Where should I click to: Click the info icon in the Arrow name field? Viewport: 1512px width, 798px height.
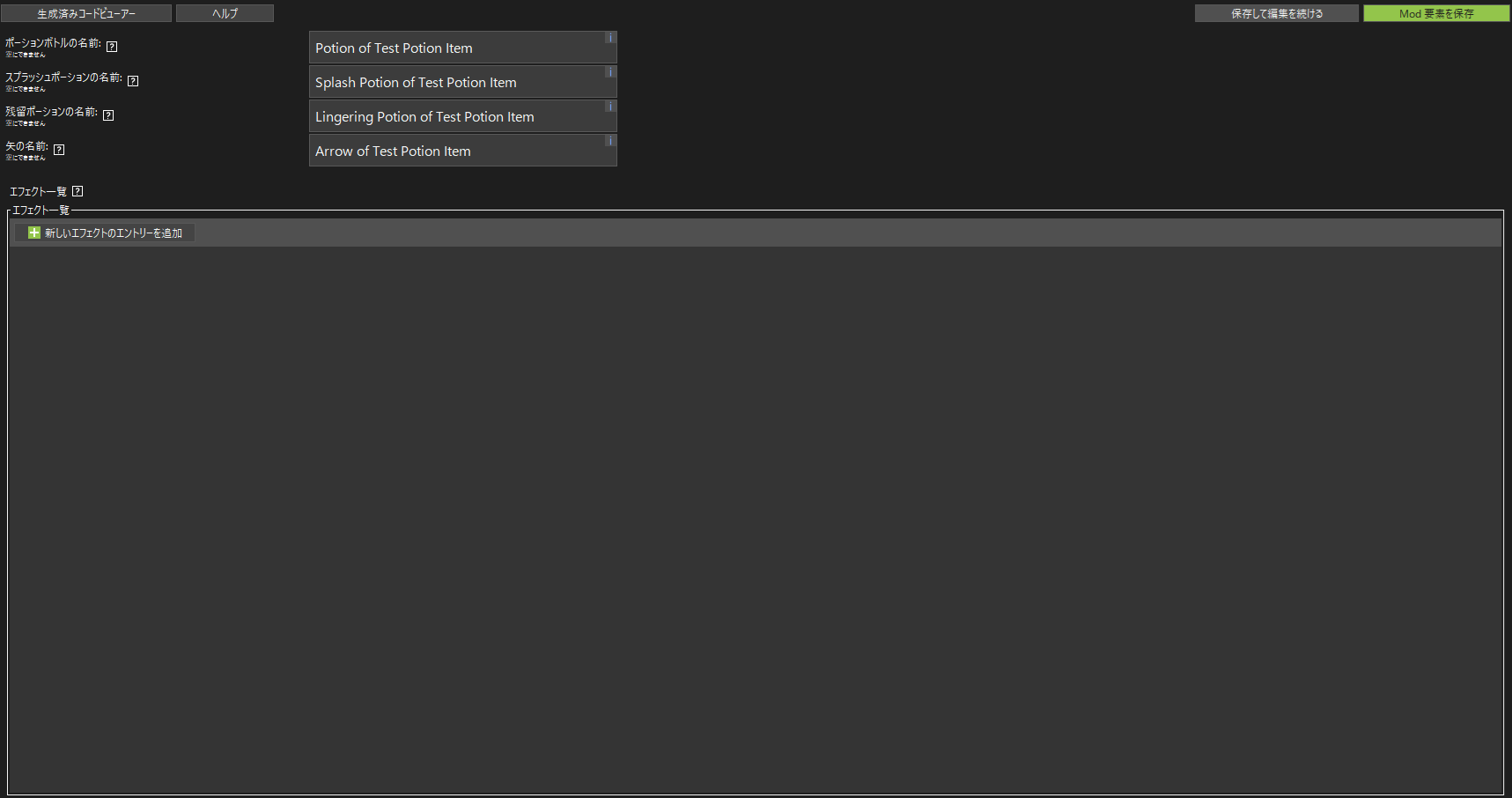click(x=609, y=141)
